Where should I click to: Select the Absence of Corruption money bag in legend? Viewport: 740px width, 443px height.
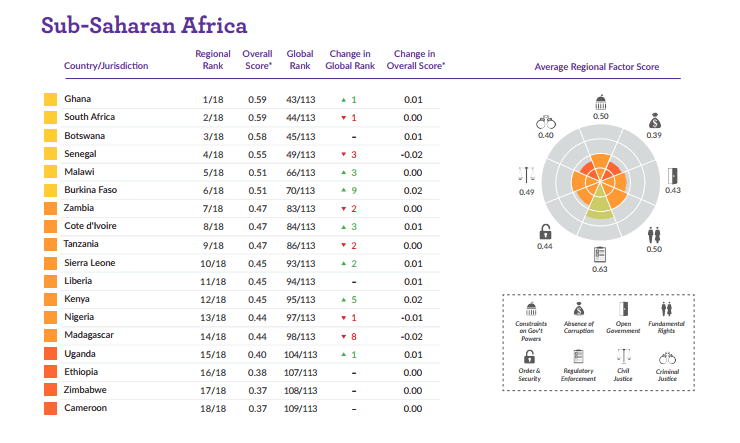click(577, 309)
